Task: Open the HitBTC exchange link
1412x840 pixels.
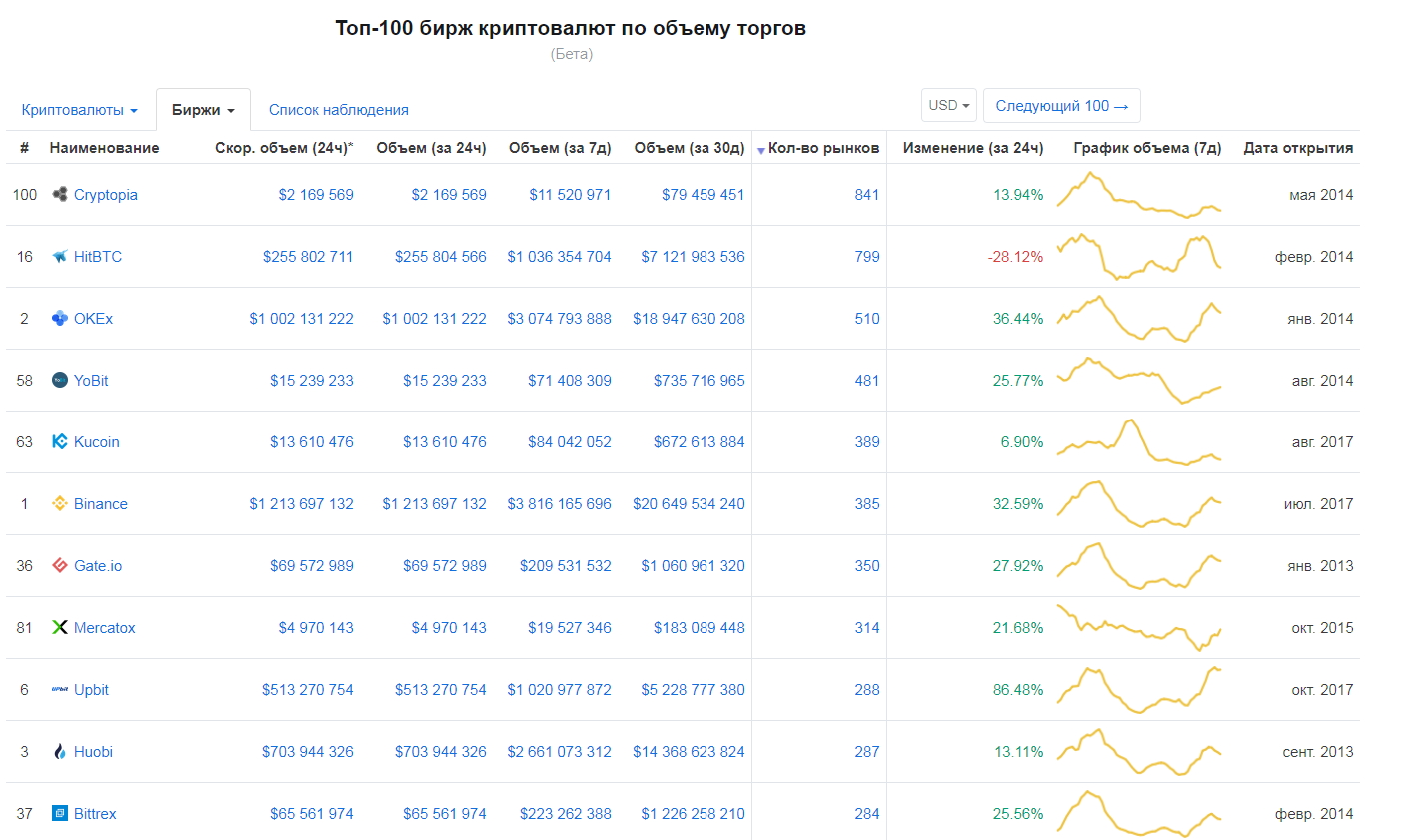Action: [x=98, y=257]
